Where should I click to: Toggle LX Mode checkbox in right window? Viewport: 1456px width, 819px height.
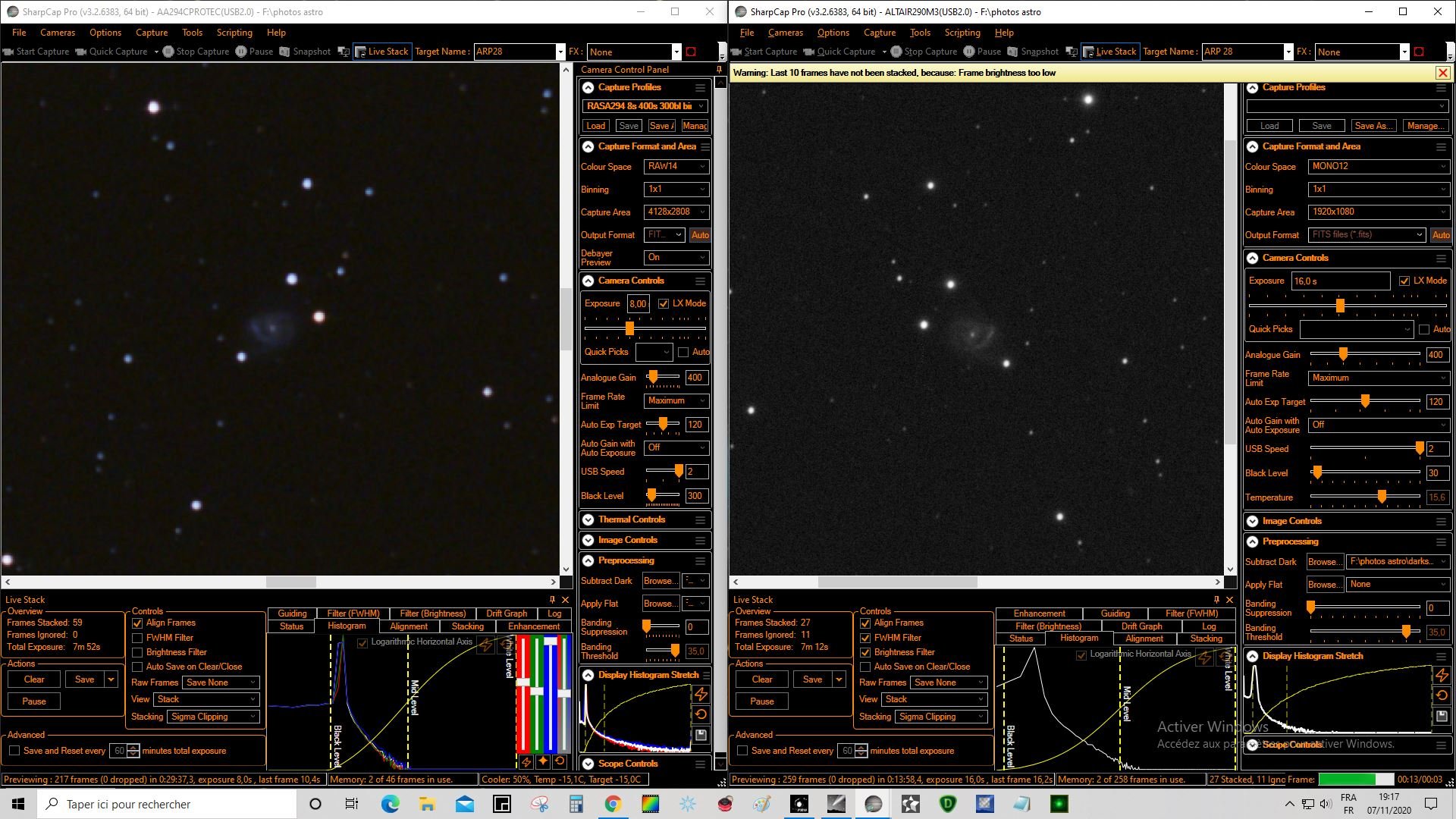pyautogui.click(x=1404, y=281)
